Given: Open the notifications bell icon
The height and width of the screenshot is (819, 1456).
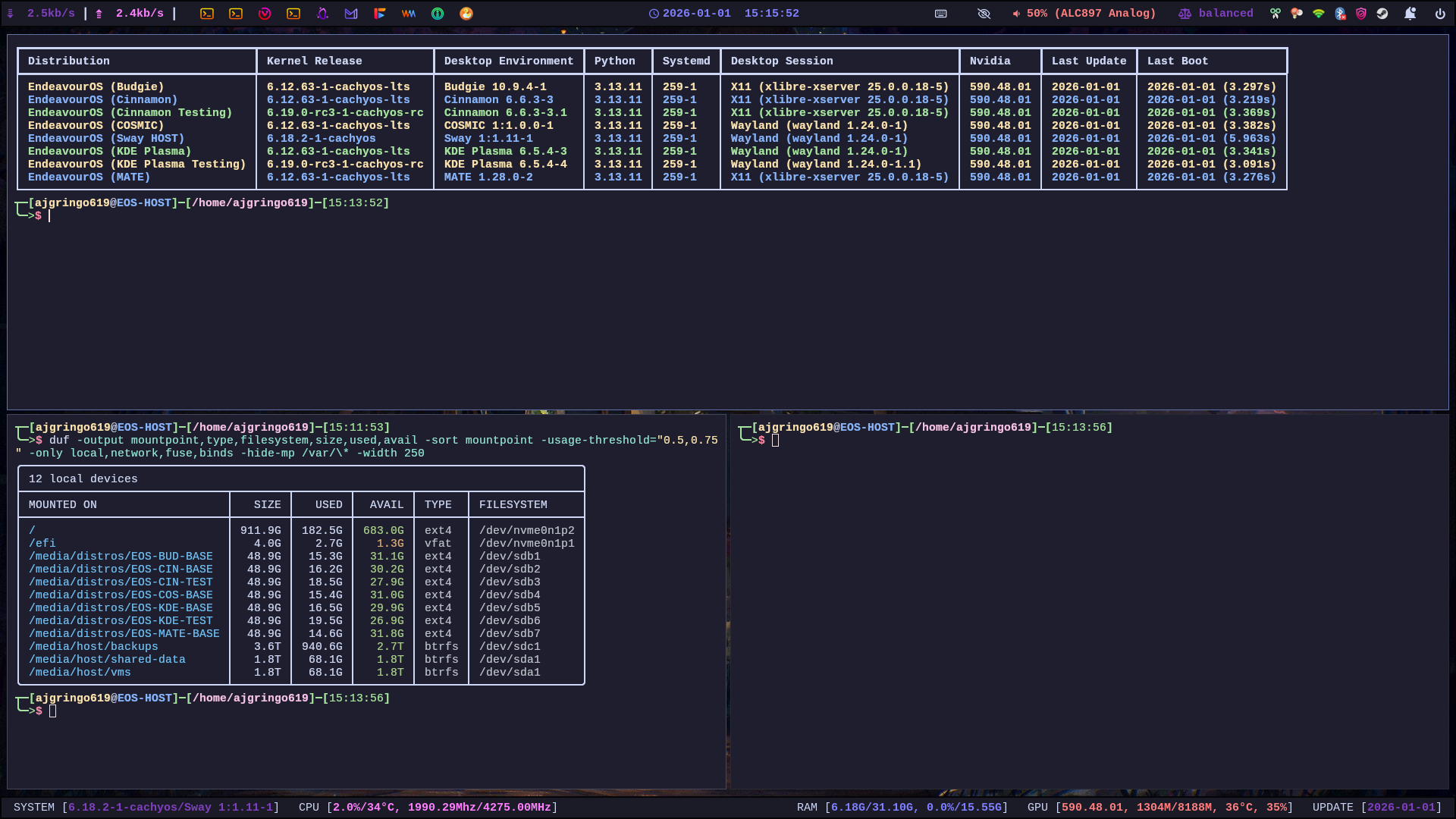Looking at the screenshot, I should [1410, 14].
